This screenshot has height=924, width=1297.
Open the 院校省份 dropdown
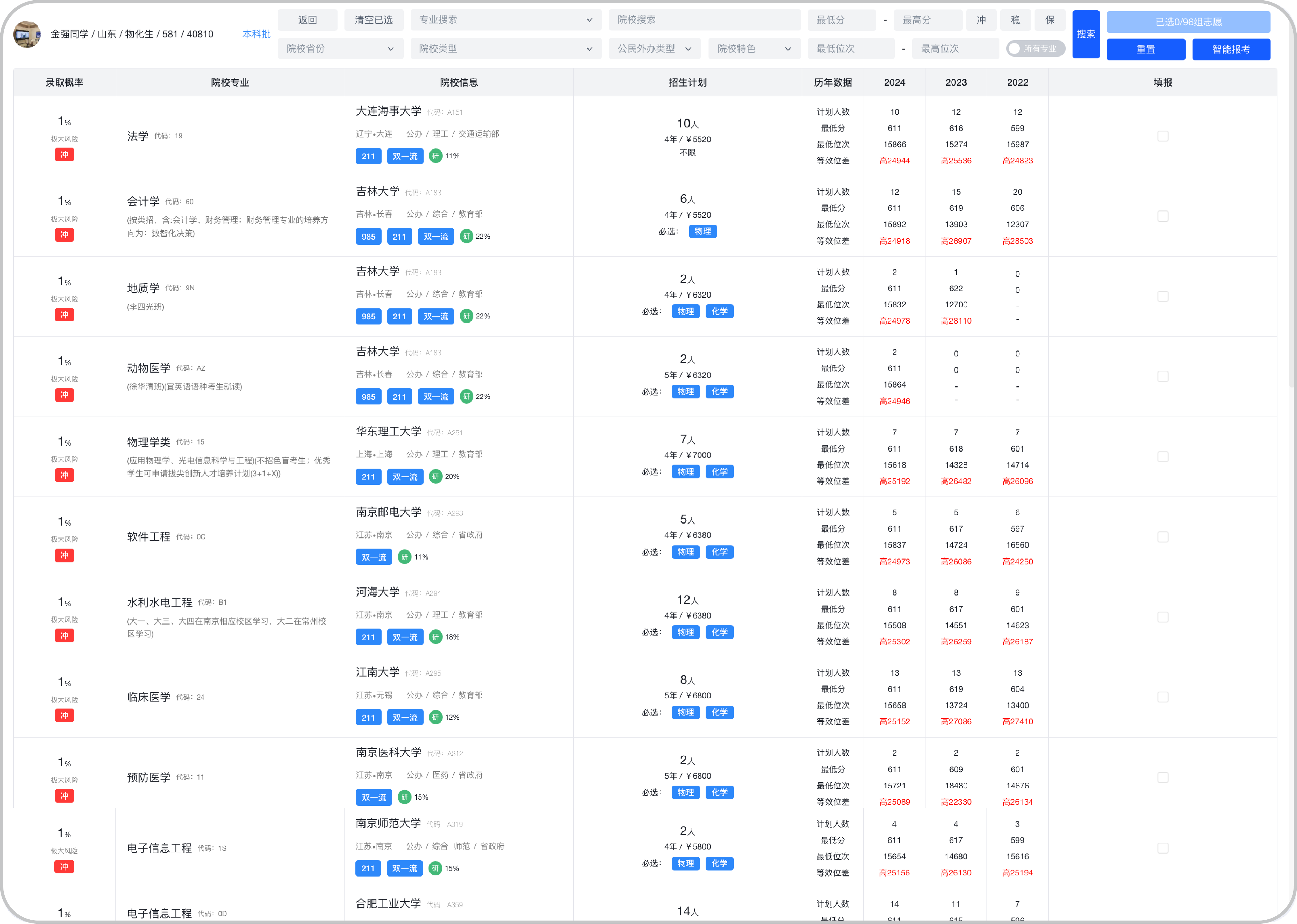click(340, 48)
